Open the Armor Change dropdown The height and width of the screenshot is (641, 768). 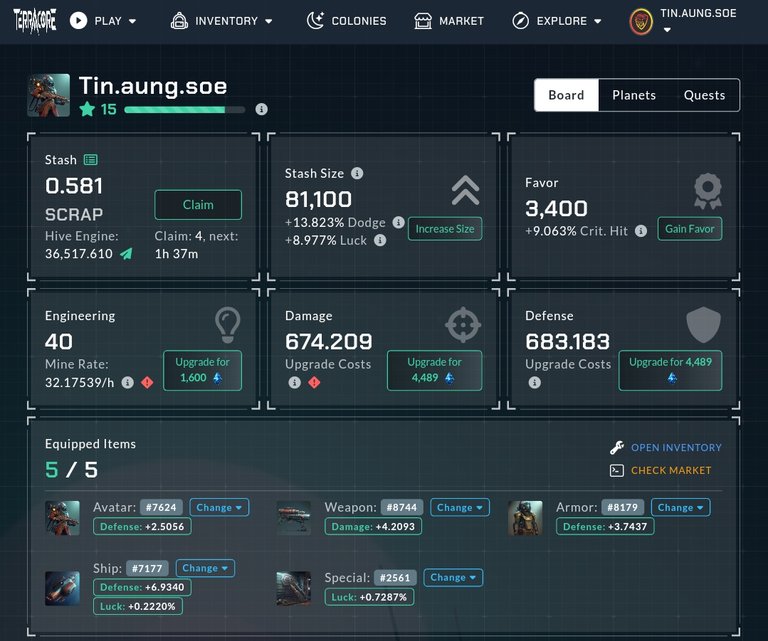(680, 507)
